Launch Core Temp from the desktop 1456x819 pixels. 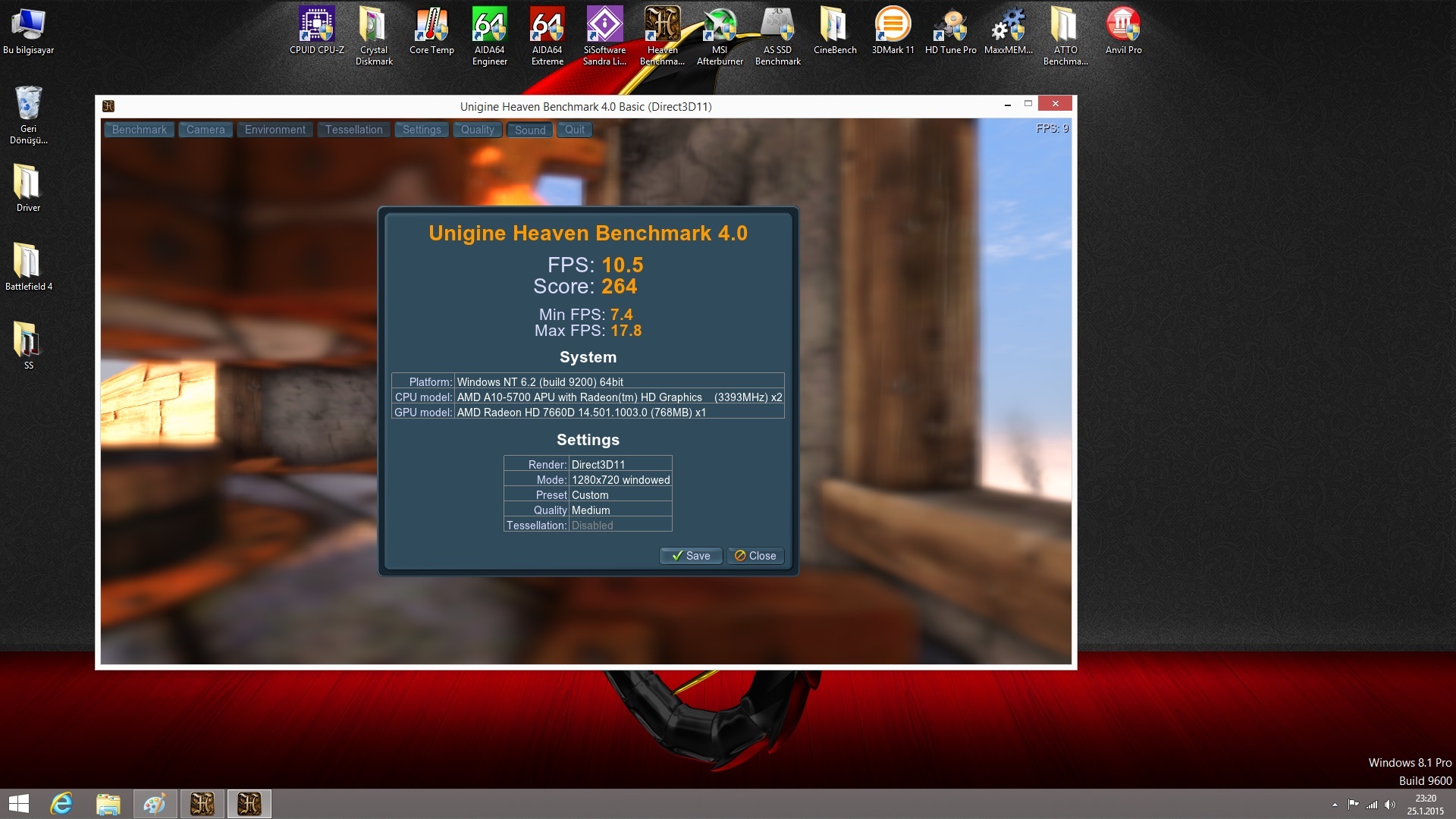(x=431, y=31)
